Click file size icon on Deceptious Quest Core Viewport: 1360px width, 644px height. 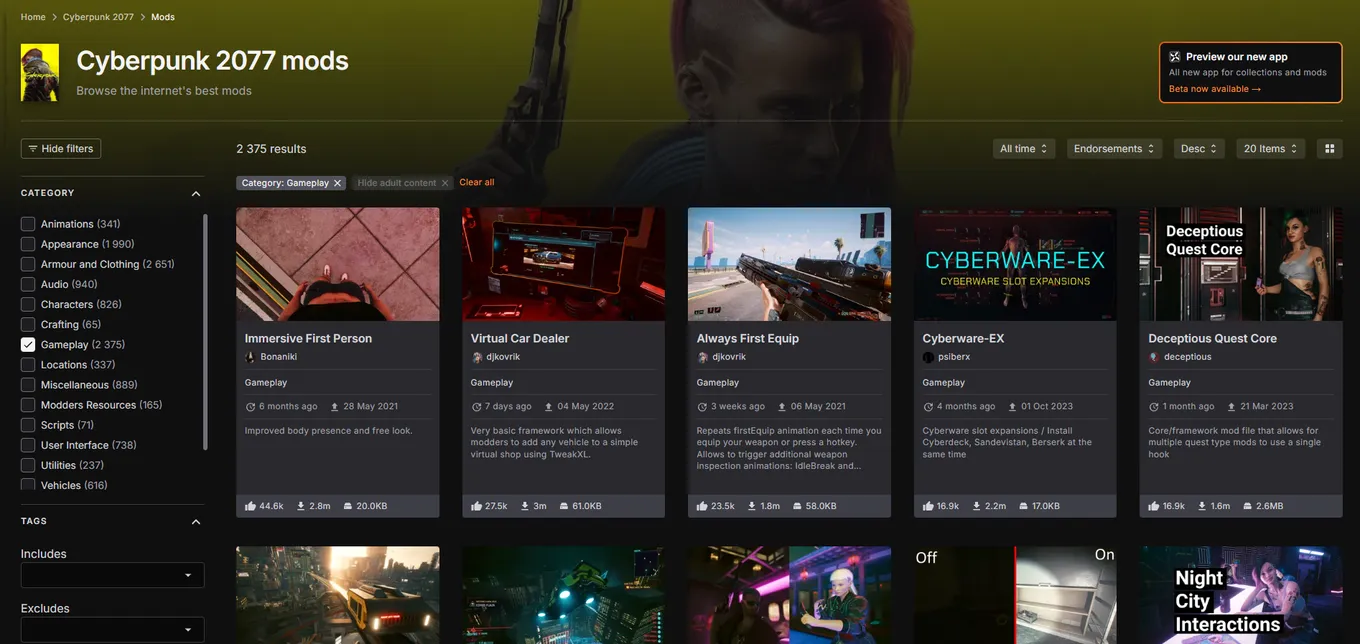pyautogui.click(x=1247, y=506)
